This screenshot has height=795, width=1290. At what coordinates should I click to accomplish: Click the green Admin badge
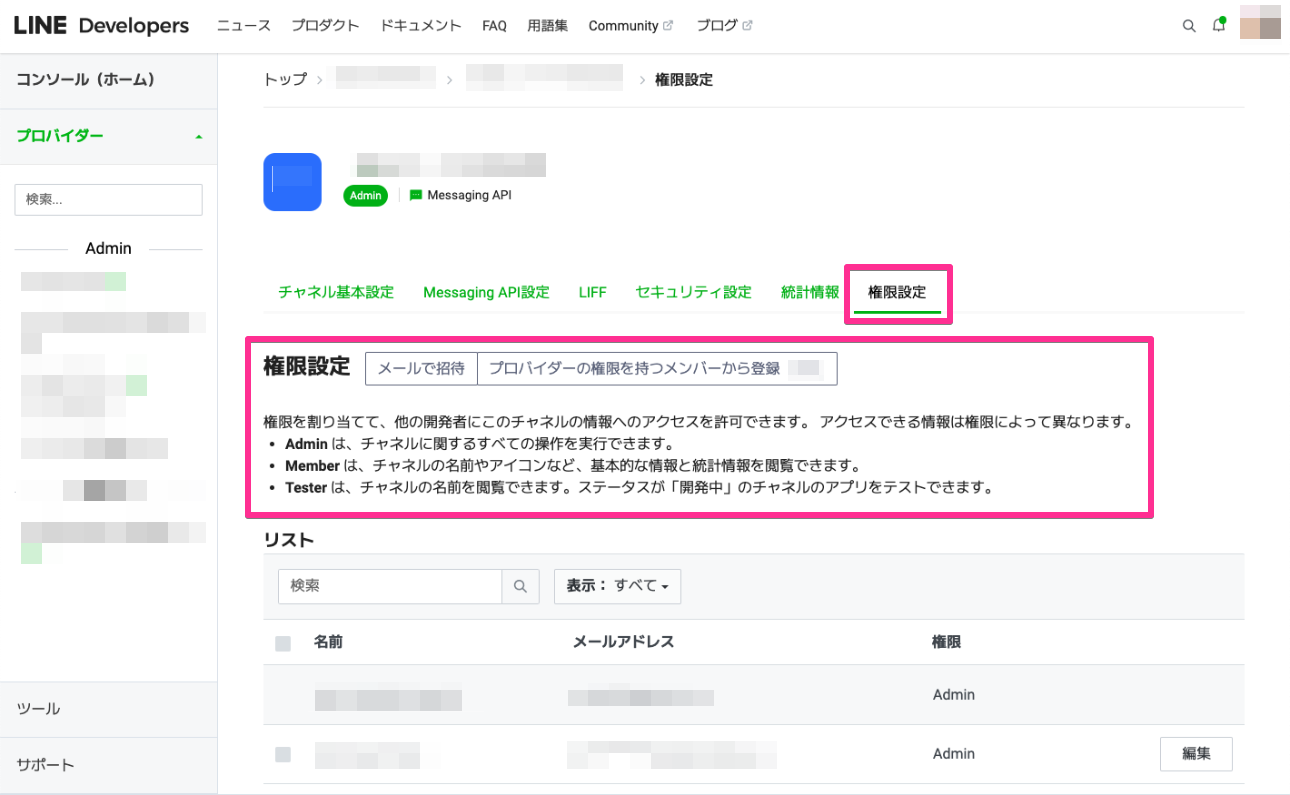point(365,196)
